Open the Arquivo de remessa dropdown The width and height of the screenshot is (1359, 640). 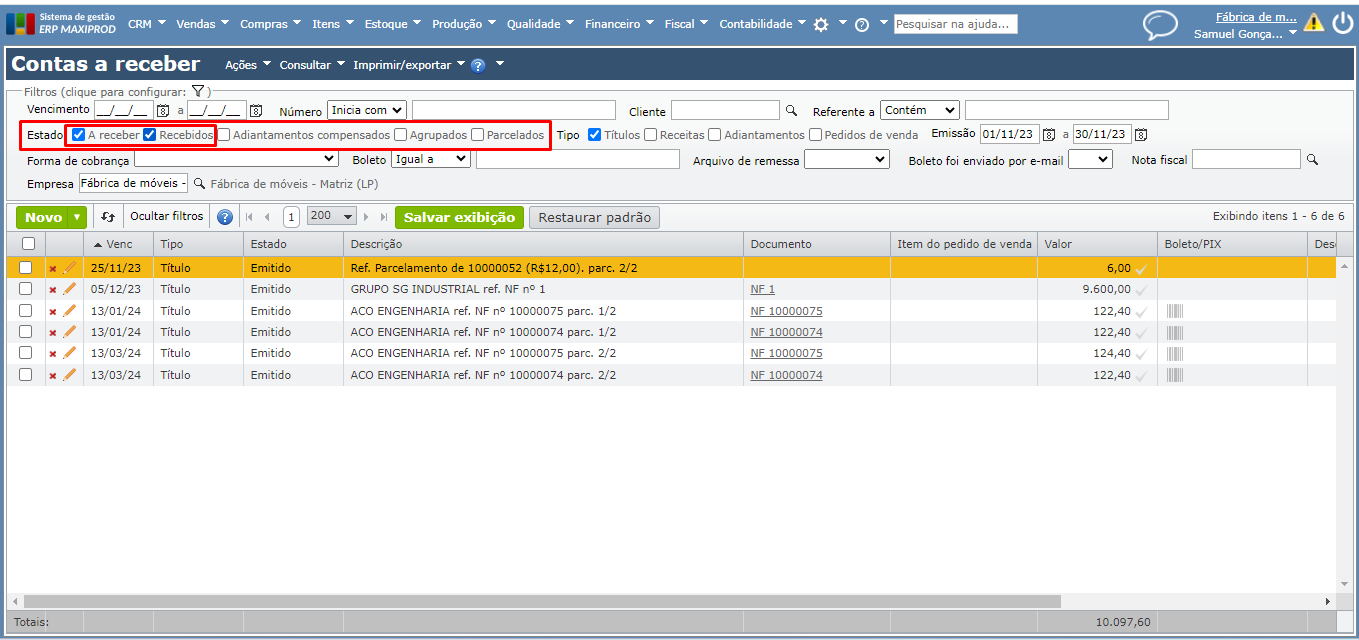846,159
